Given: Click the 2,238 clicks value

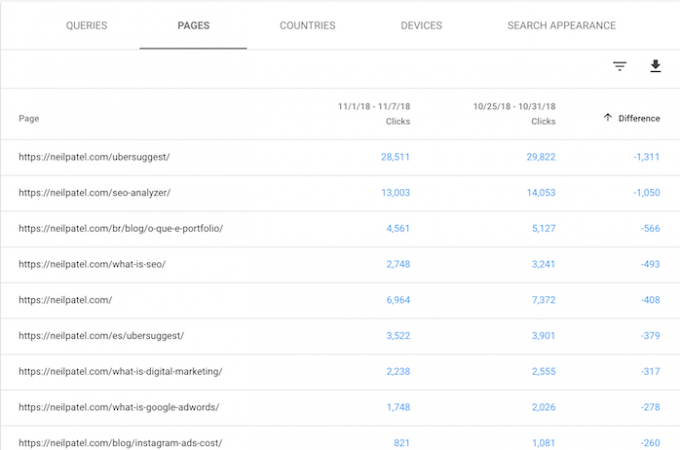Looking at the screenshot, I should tap(398, 371).
